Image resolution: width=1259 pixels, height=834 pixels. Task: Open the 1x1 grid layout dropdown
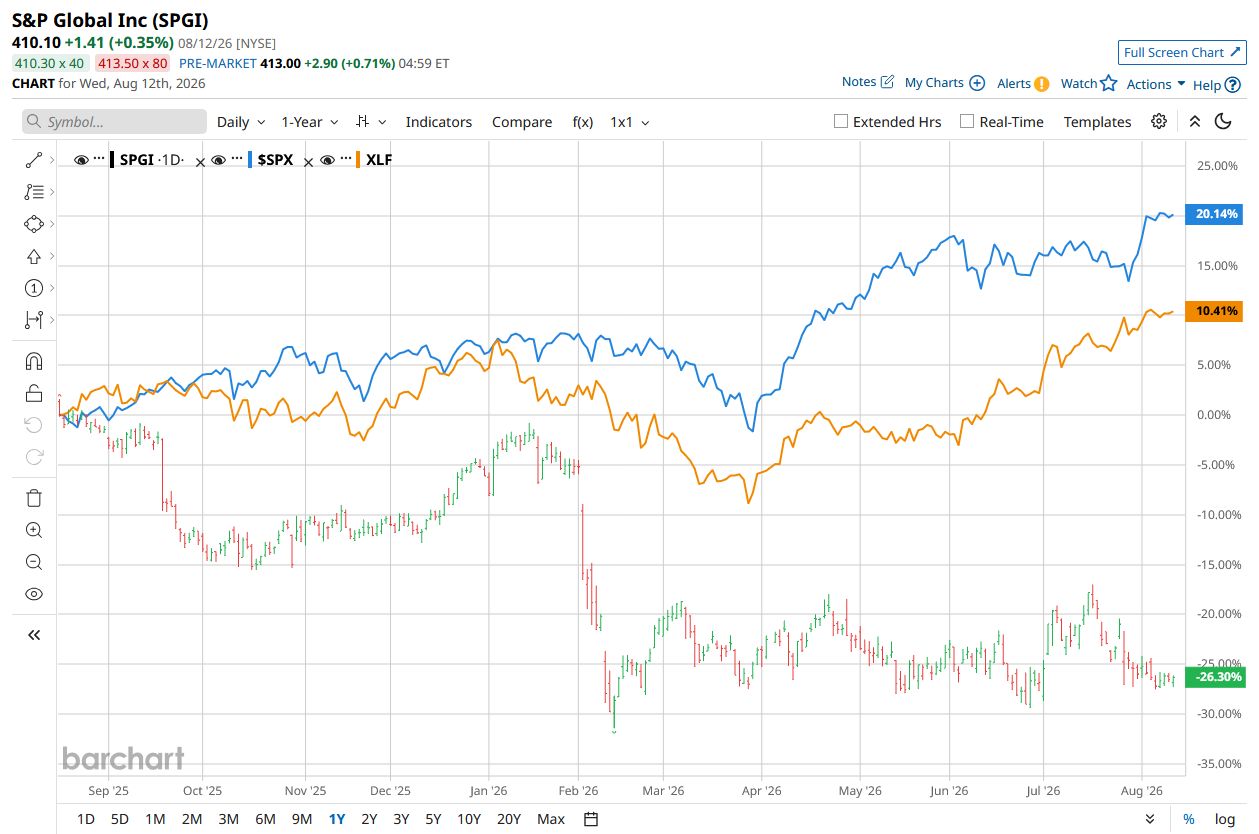(630, 121)
